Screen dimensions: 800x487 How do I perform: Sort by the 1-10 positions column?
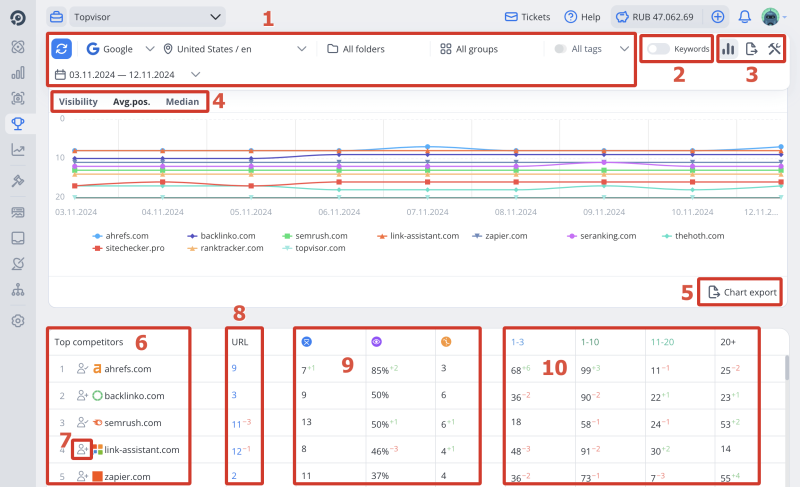(x=590, y=342)
